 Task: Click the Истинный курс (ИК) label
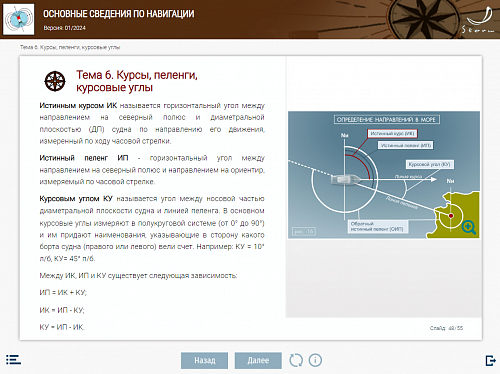[x=392, y=133]
